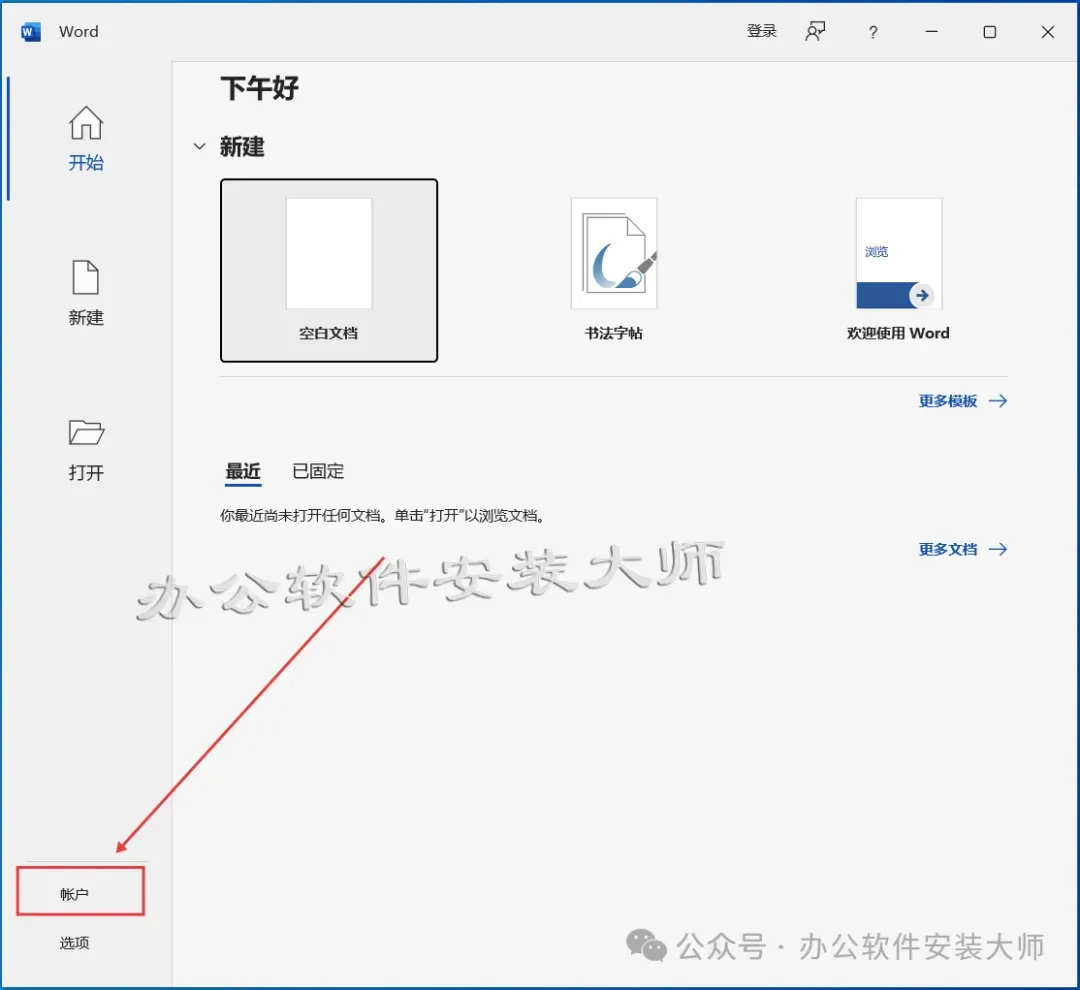This screenshot has width=1080, height=990.
Task: Open the 欢迎使用 Word template
Action: point(898,270)
